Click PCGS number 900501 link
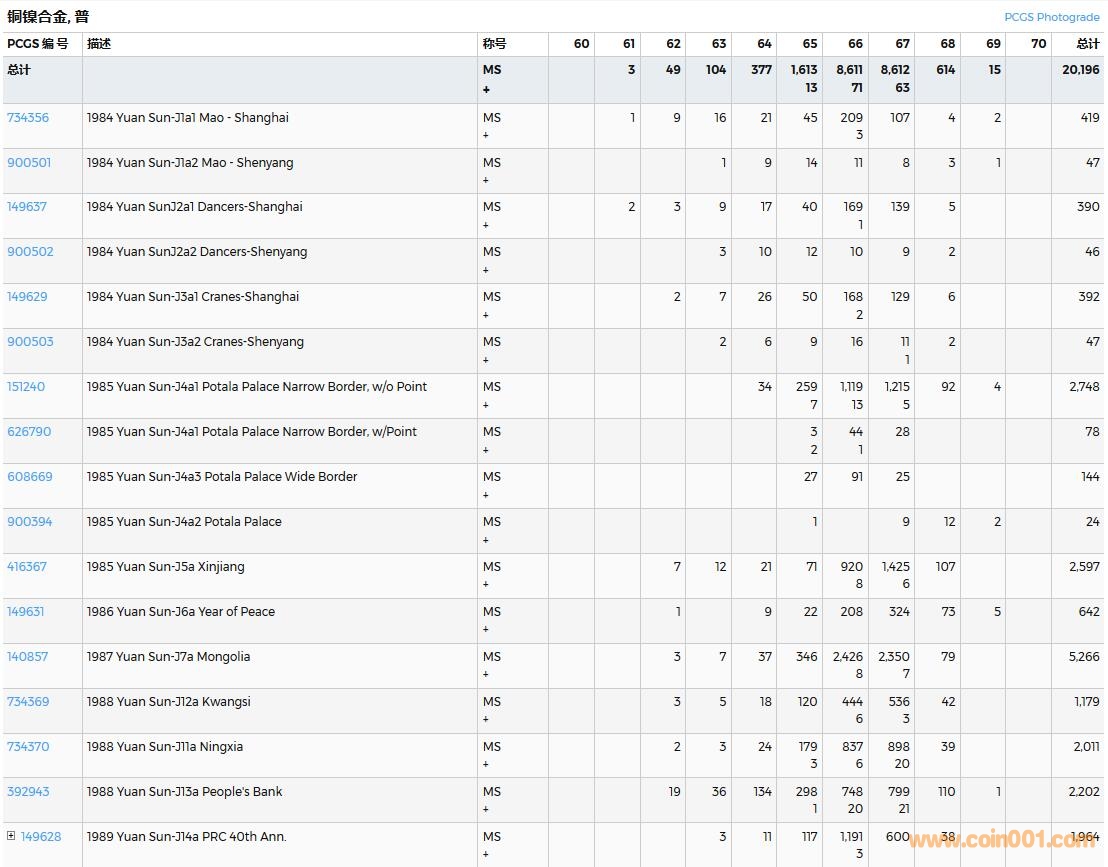Viewport: 1108px width, 867px height. point(29,163)
